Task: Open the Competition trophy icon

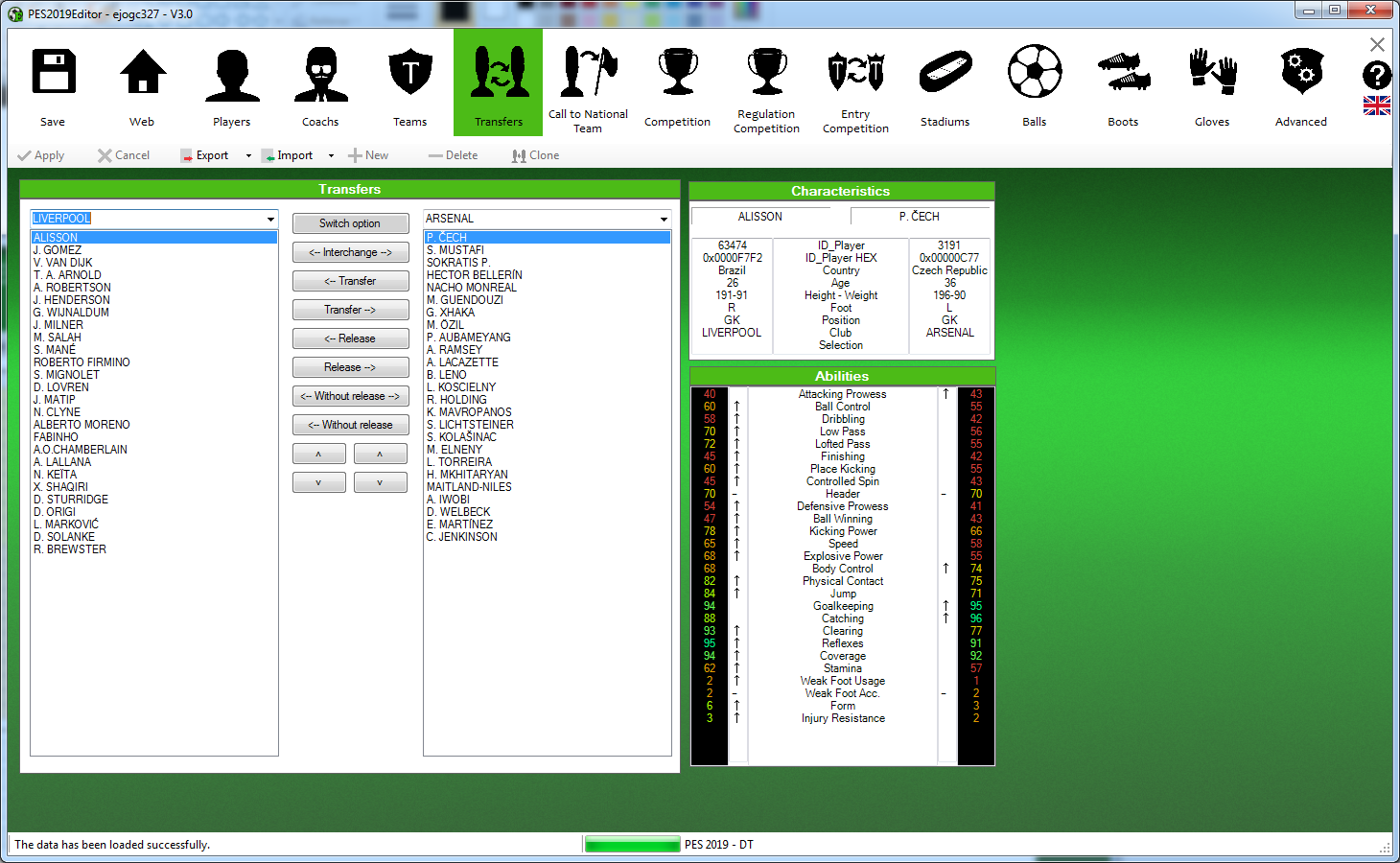Action: point(678,73)
